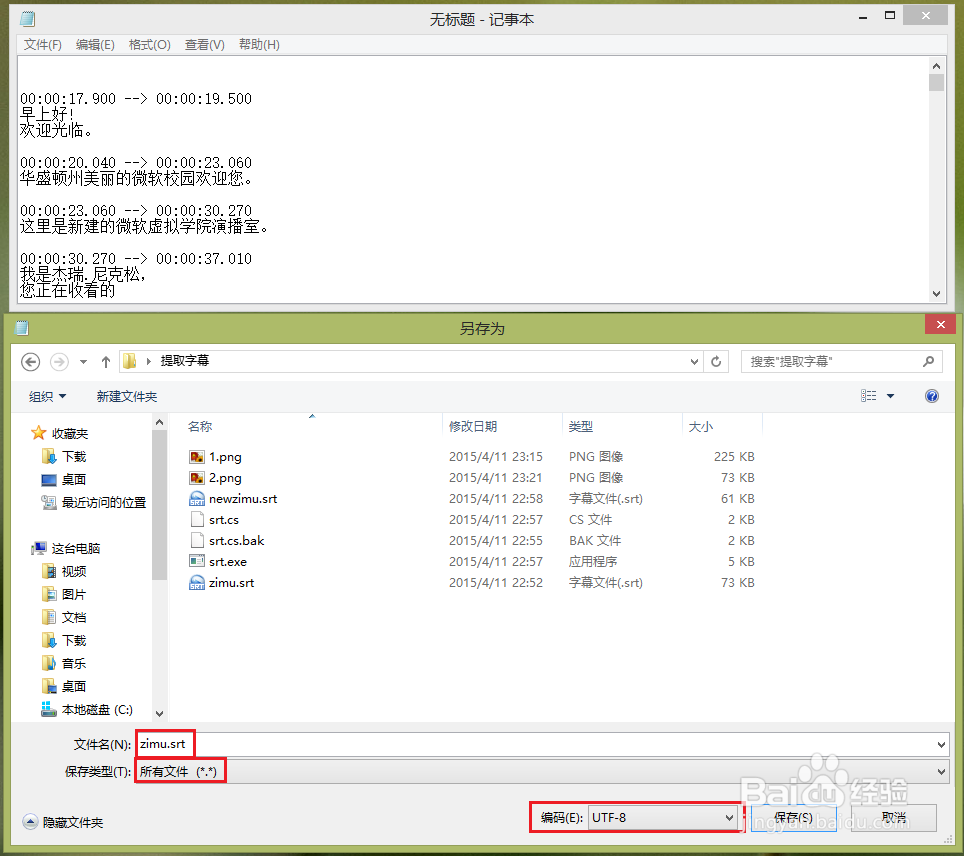The image size is (964, 856).
Task: Go up one folder level
Action: coord(106,362)
